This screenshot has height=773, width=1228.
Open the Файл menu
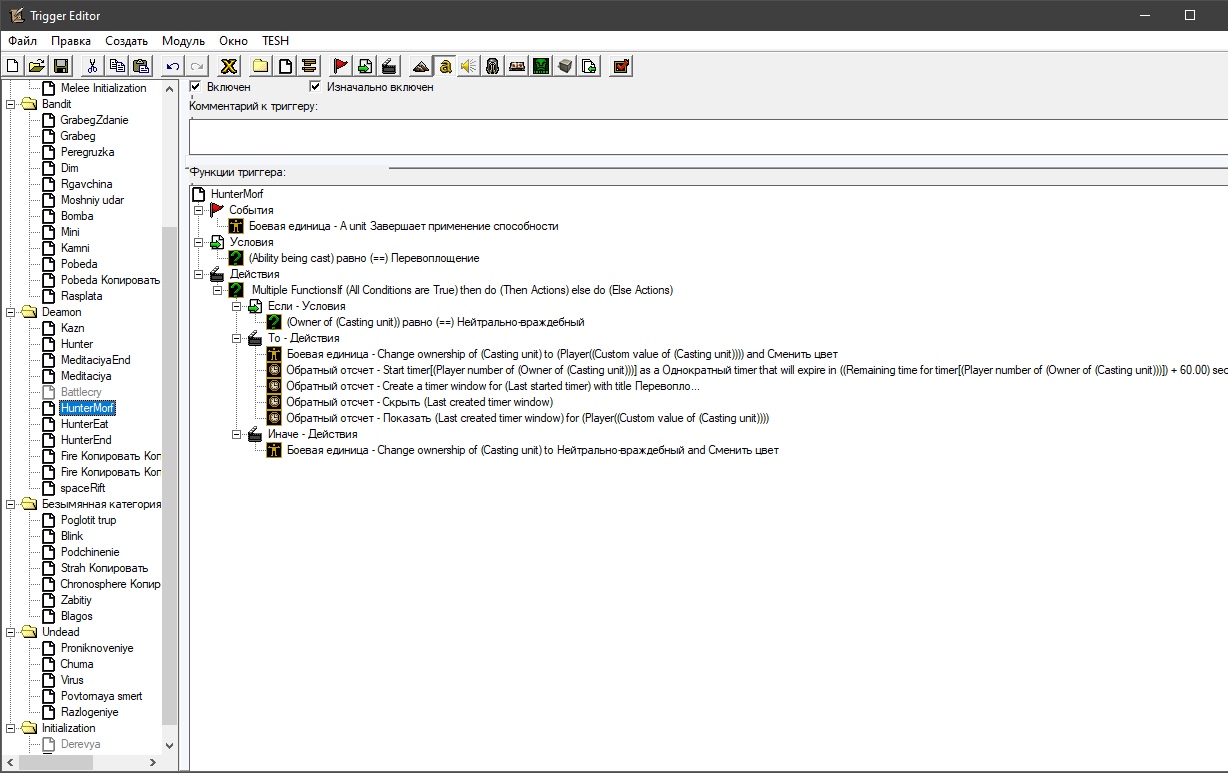tap(22, 41)
